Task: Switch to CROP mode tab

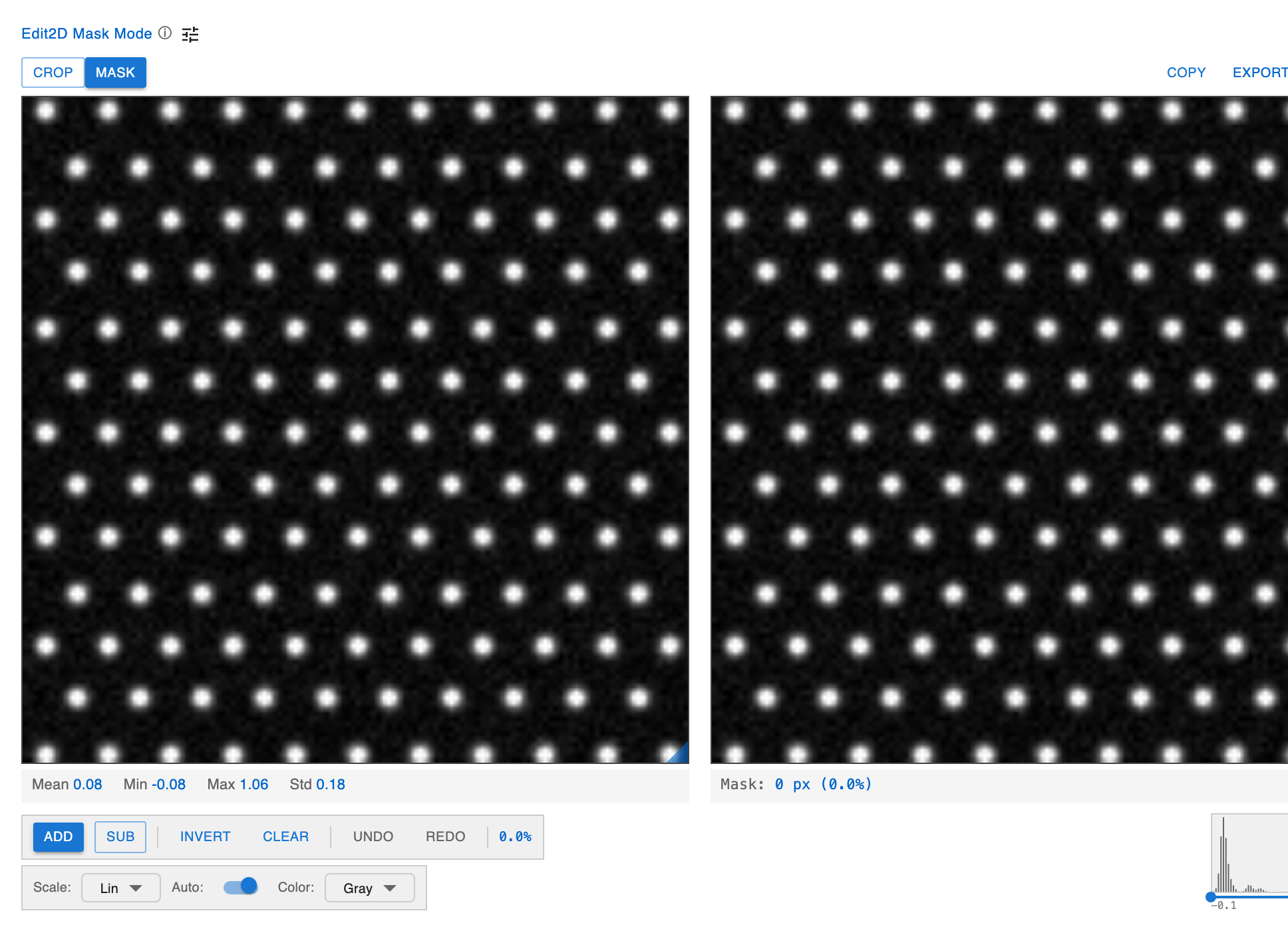Action: [53, 73]
